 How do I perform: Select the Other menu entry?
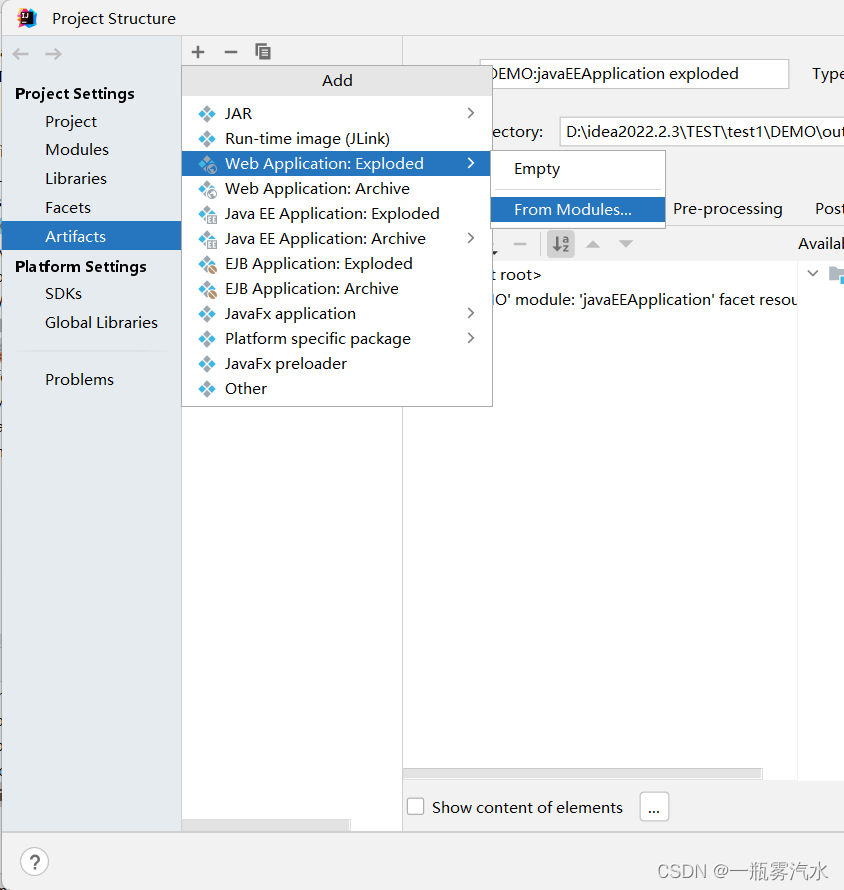337,389
